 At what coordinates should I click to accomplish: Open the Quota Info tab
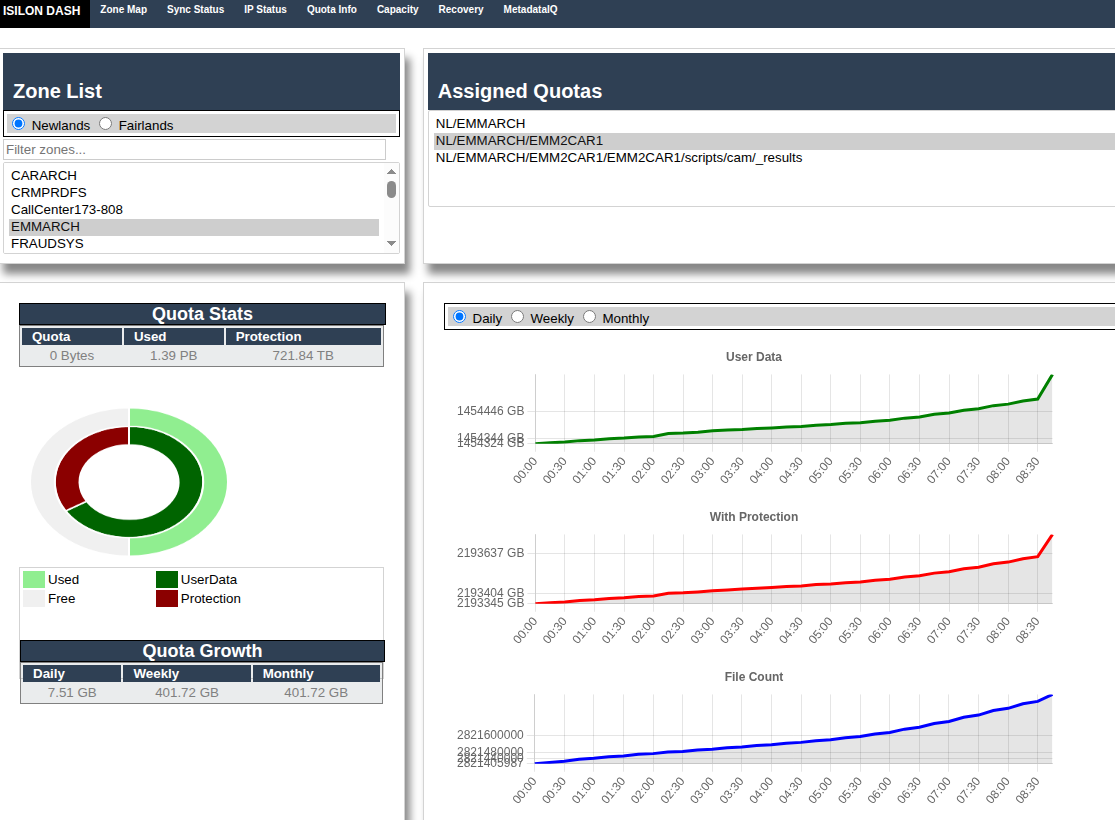[332, 9]
